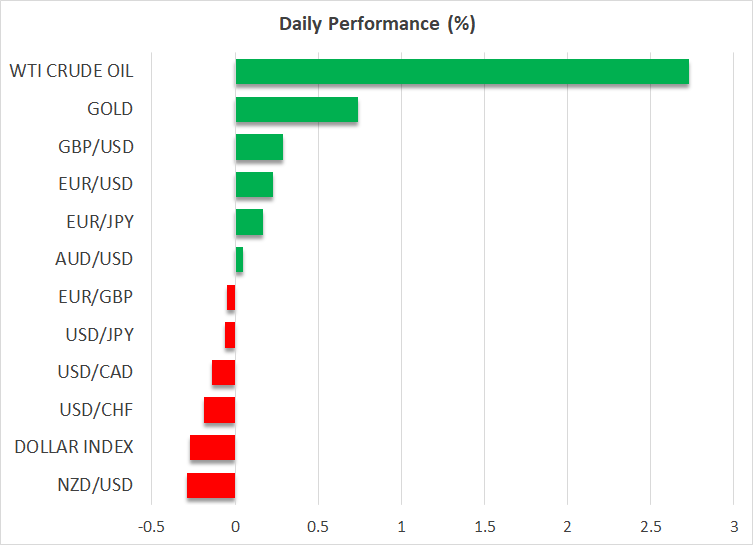753x545 pixels.
Task: Click the EUR/JPY green bar
Action: pos(249,222)
